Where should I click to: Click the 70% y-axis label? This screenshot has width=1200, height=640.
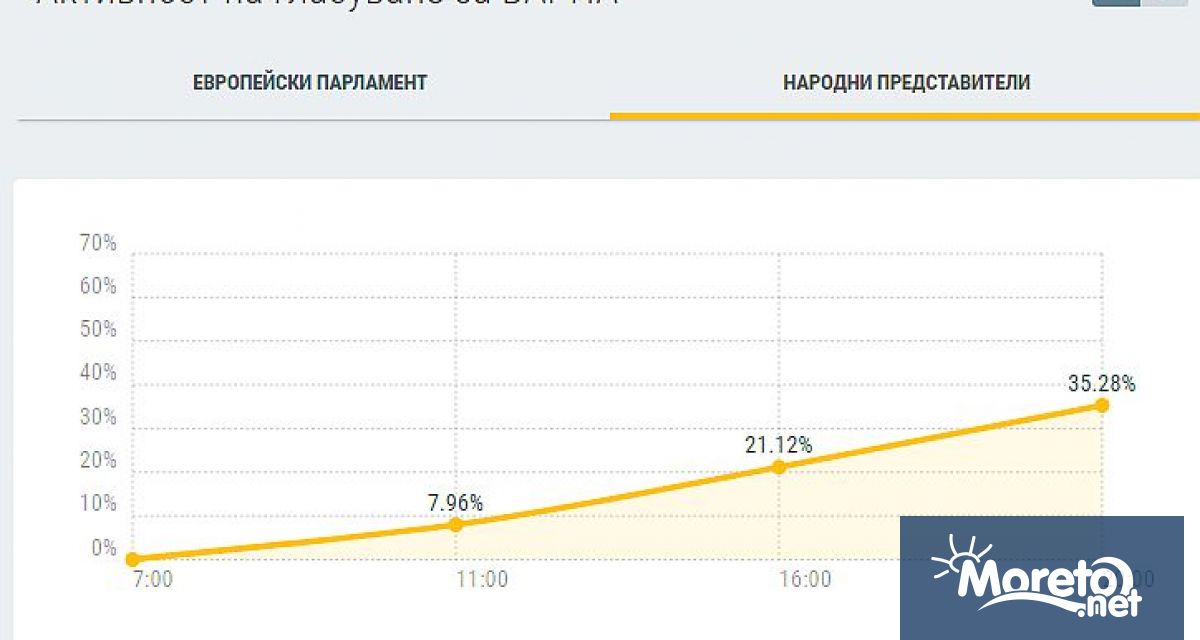point(98,243)
